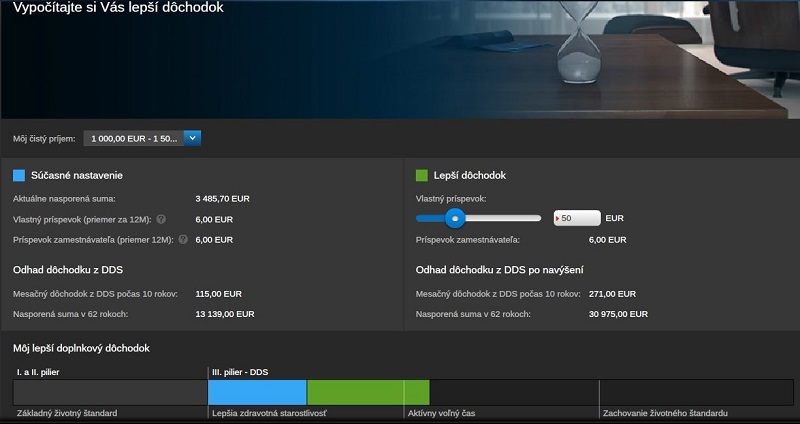Click the '115,00 EUR' monthly pension value

click(218, 294)
